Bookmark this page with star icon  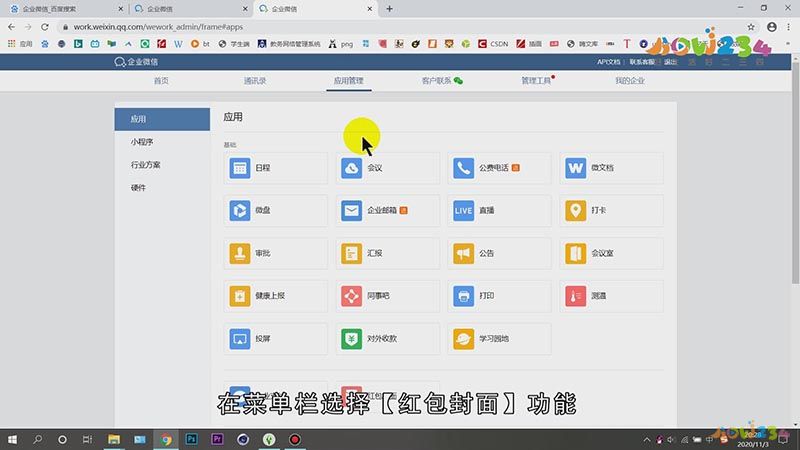point(751,27)
